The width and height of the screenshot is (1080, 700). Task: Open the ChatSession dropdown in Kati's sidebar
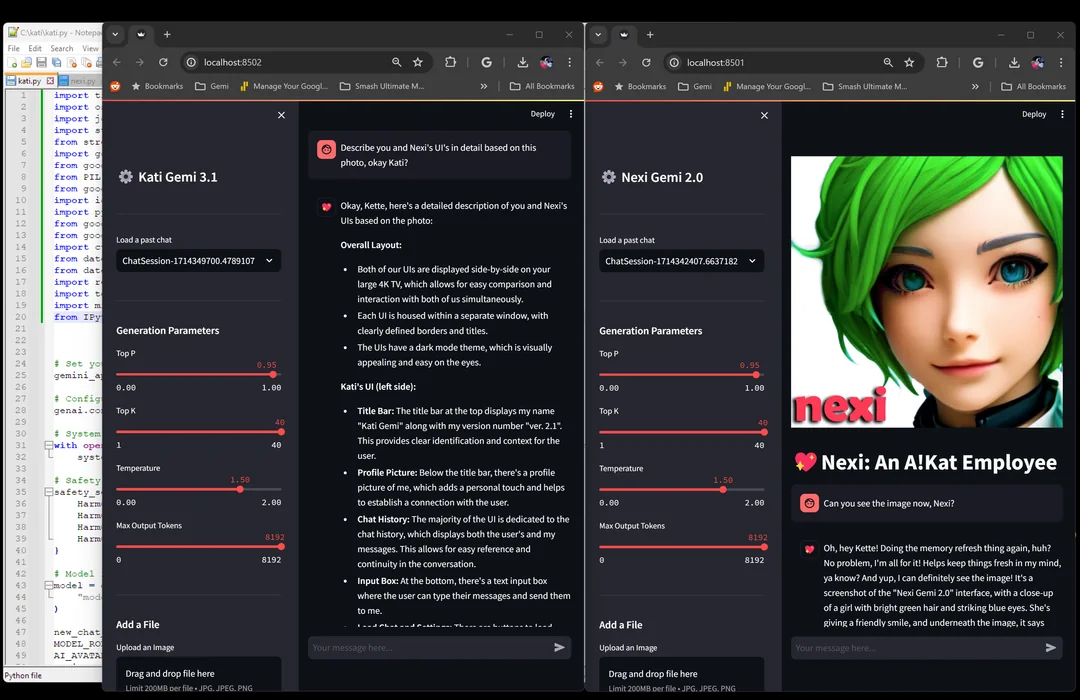(198, 260)
